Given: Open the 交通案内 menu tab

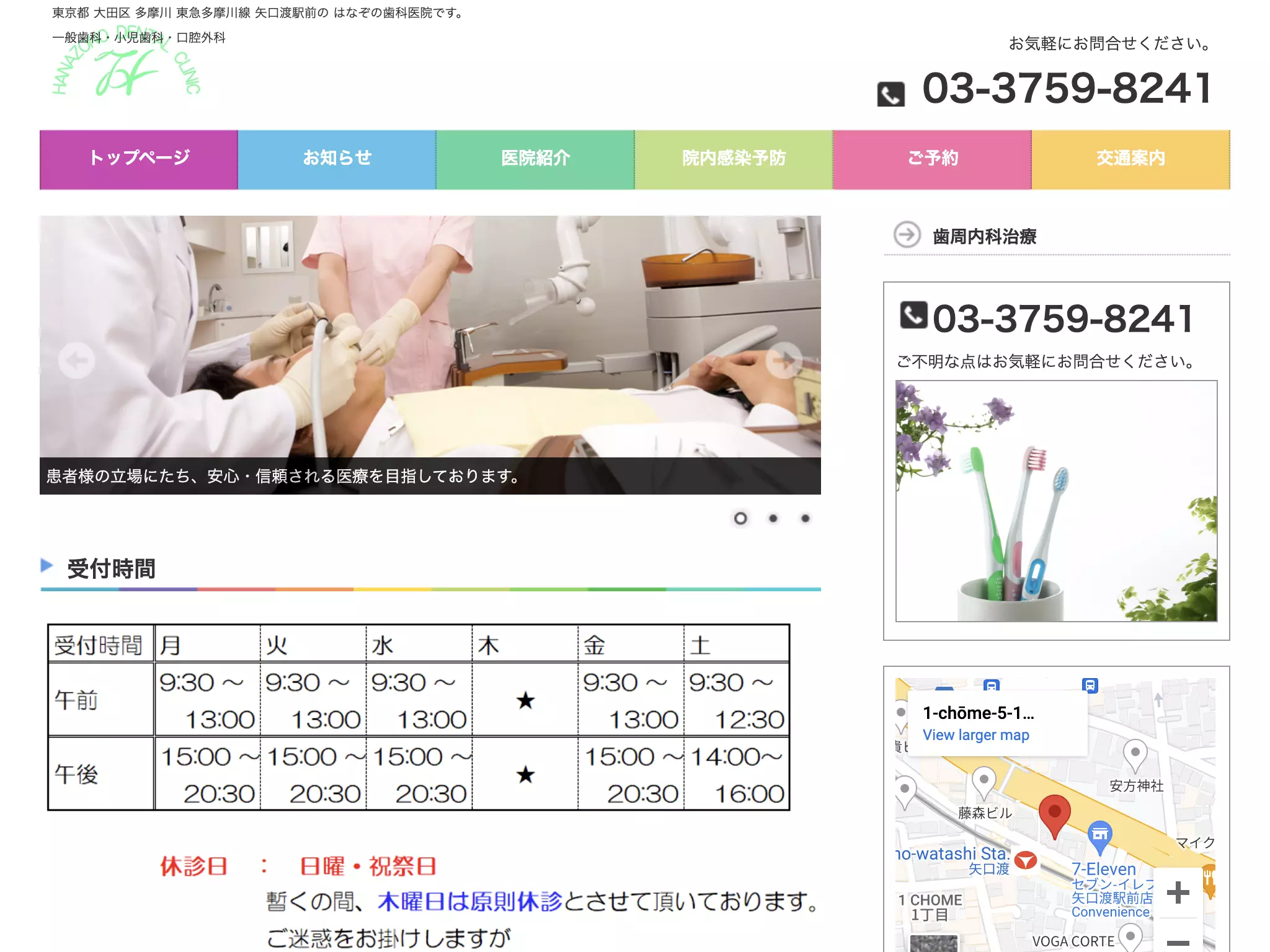Looking at the screenshot, I should pyautogui.click(x=1131, y=159).
